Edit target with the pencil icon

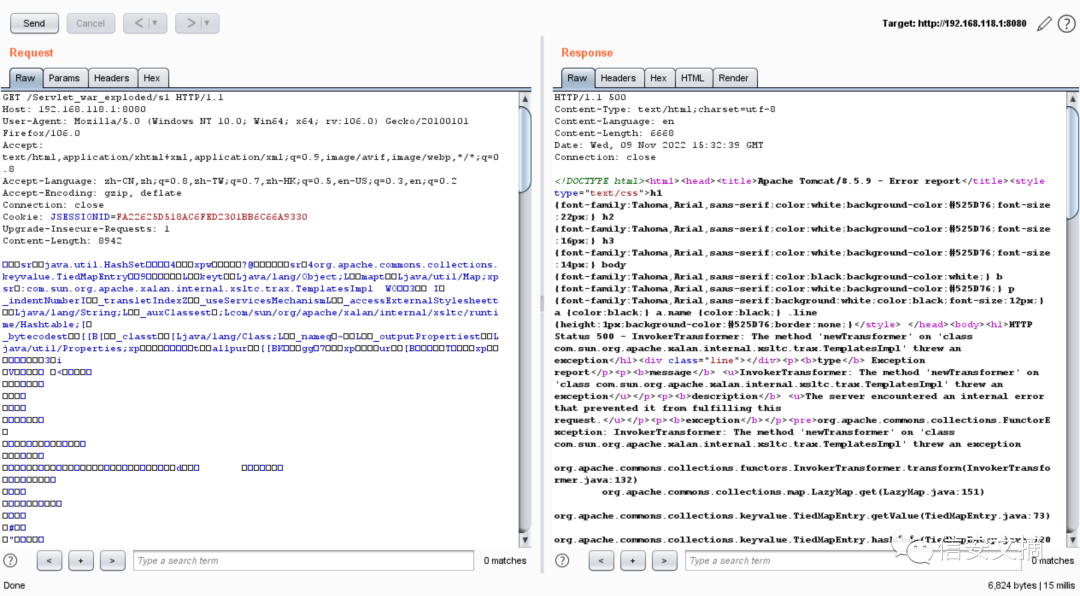(1044, 23)
